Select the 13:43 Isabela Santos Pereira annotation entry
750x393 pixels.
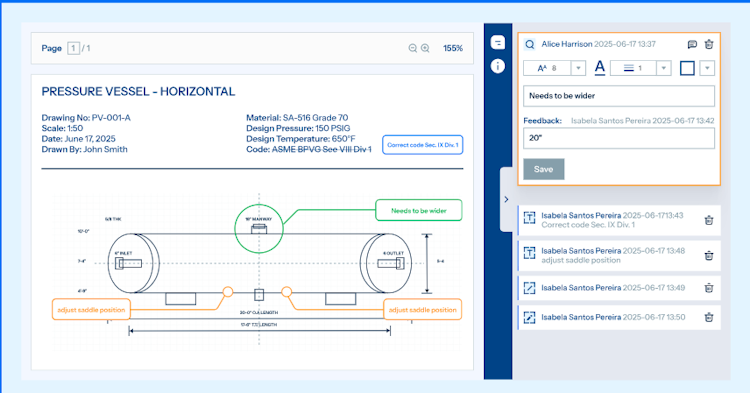(619, 220)
